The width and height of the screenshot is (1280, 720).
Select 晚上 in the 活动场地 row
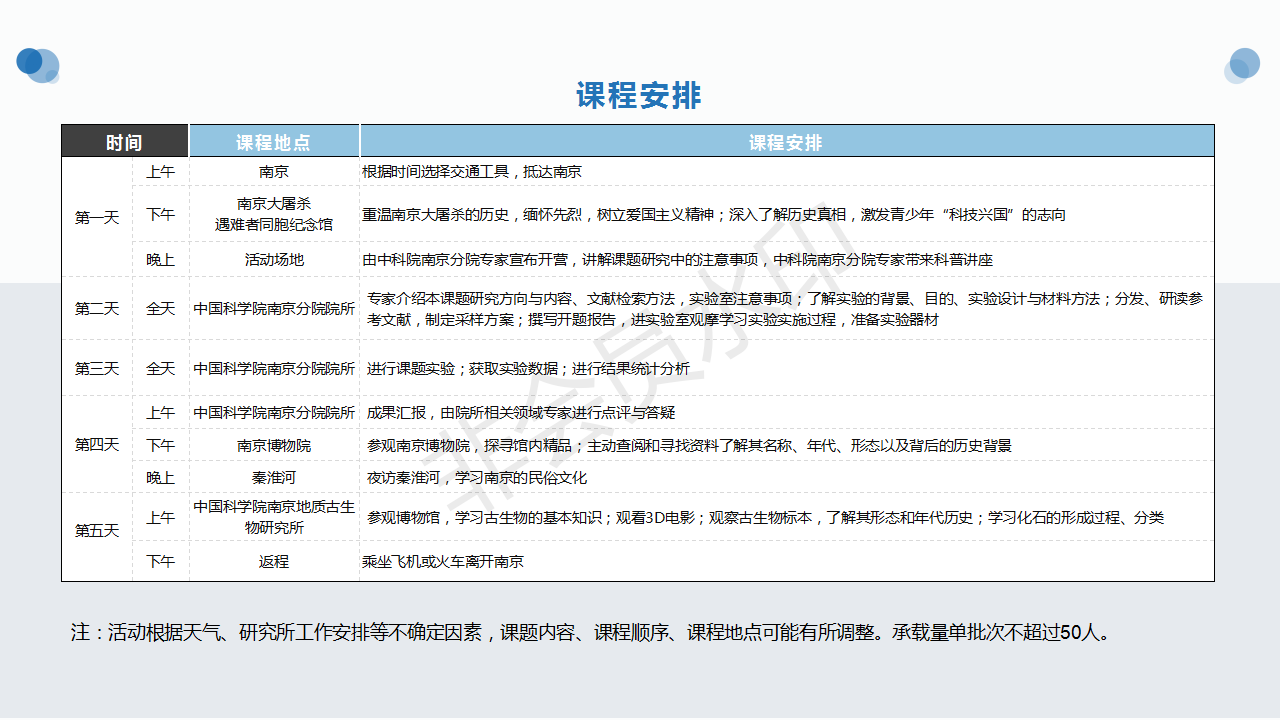161,260
